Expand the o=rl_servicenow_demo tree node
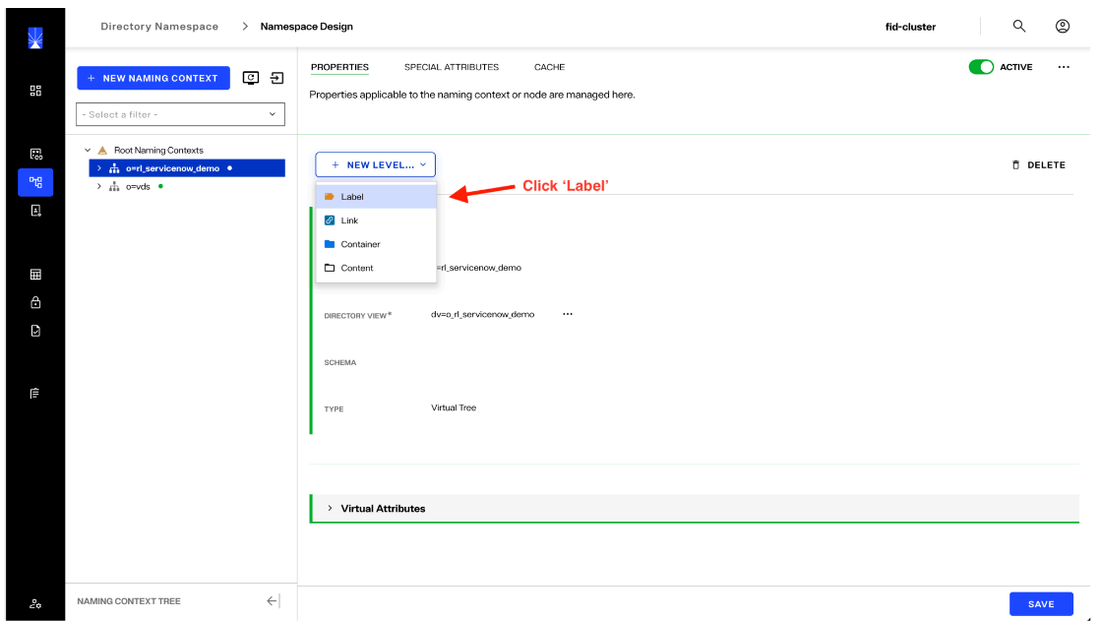The width and height of the screenshot is (1100, 627). (99, 168)
